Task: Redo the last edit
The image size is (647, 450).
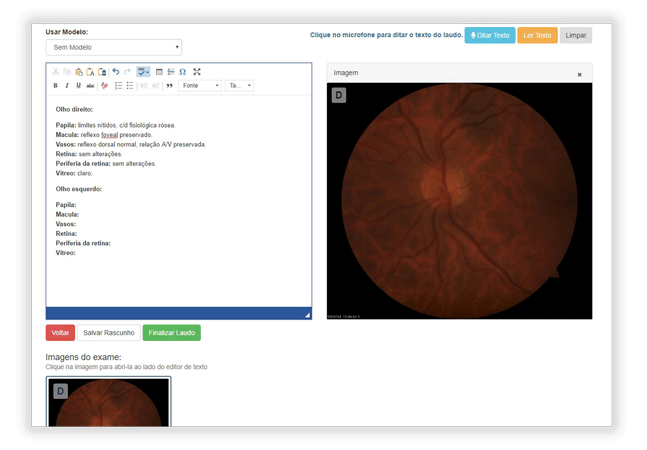Action: coord(127,72)
